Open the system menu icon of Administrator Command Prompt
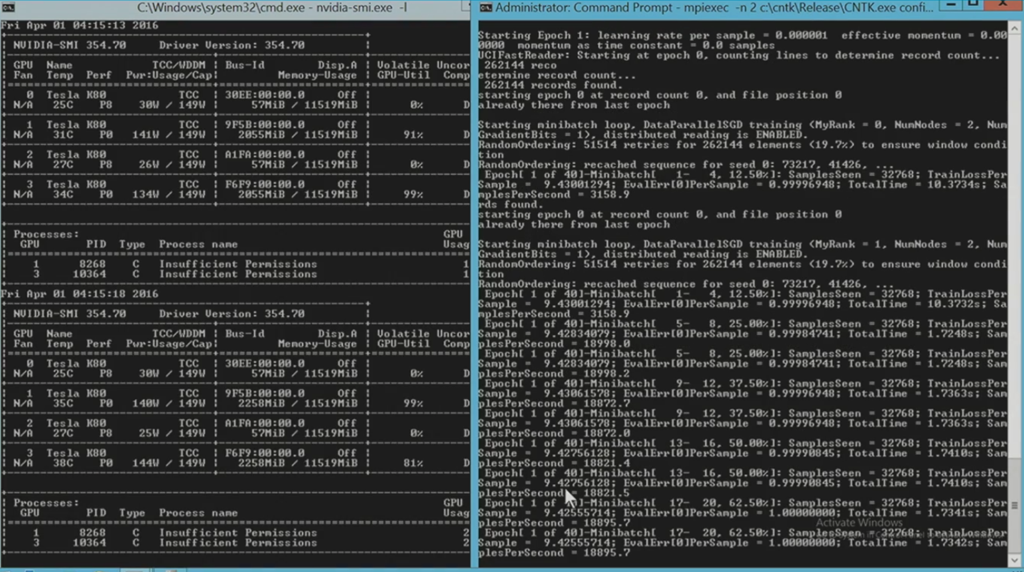The image size is (1024, 572). coord(486,8)
